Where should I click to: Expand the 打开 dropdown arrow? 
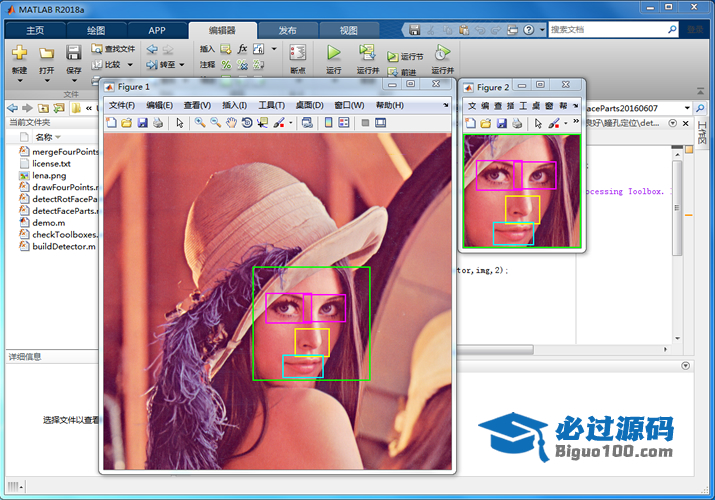click(47, 81)
